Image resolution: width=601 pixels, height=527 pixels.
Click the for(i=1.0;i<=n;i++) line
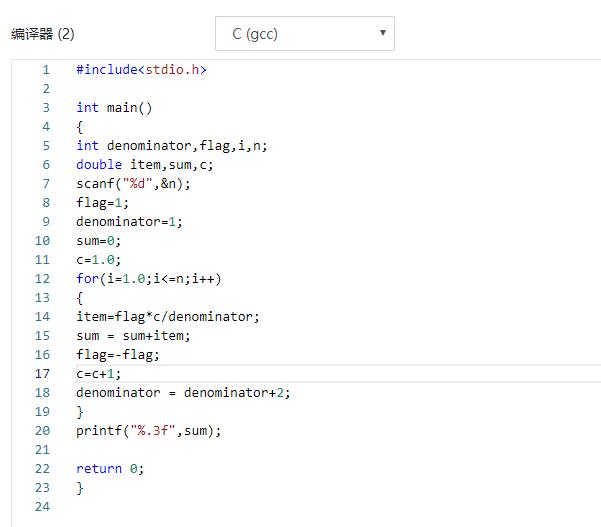[149, 279]
